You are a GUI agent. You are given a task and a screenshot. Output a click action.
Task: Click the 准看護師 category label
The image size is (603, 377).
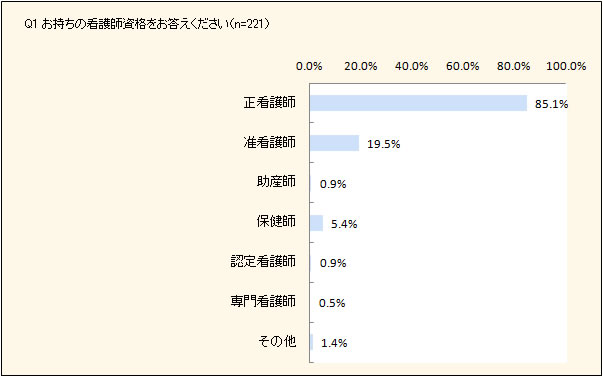pyautogui.click(x=270, y=143)
